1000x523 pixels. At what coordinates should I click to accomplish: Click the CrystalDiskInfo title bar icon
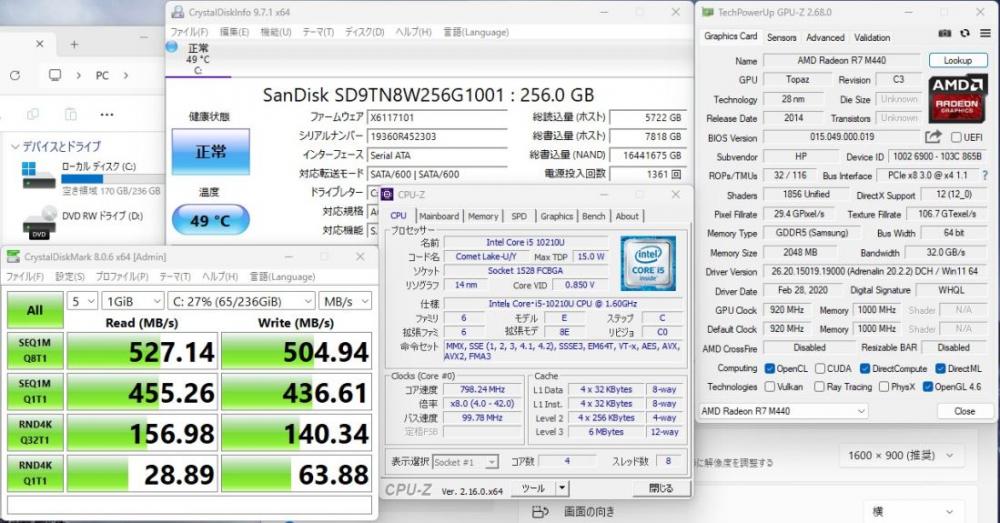(178, 12)
